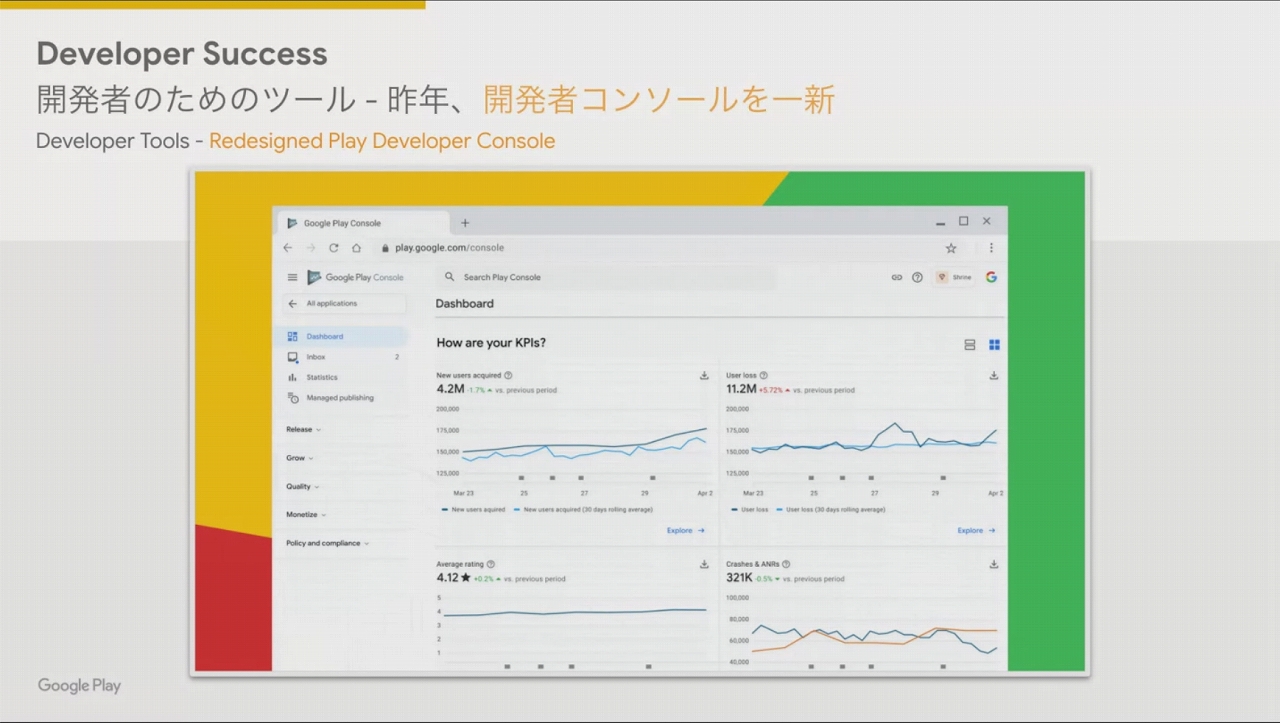Click the browser forward arrow
Viewport: 1280px width, 723px height.
click(x=311, y=248)
